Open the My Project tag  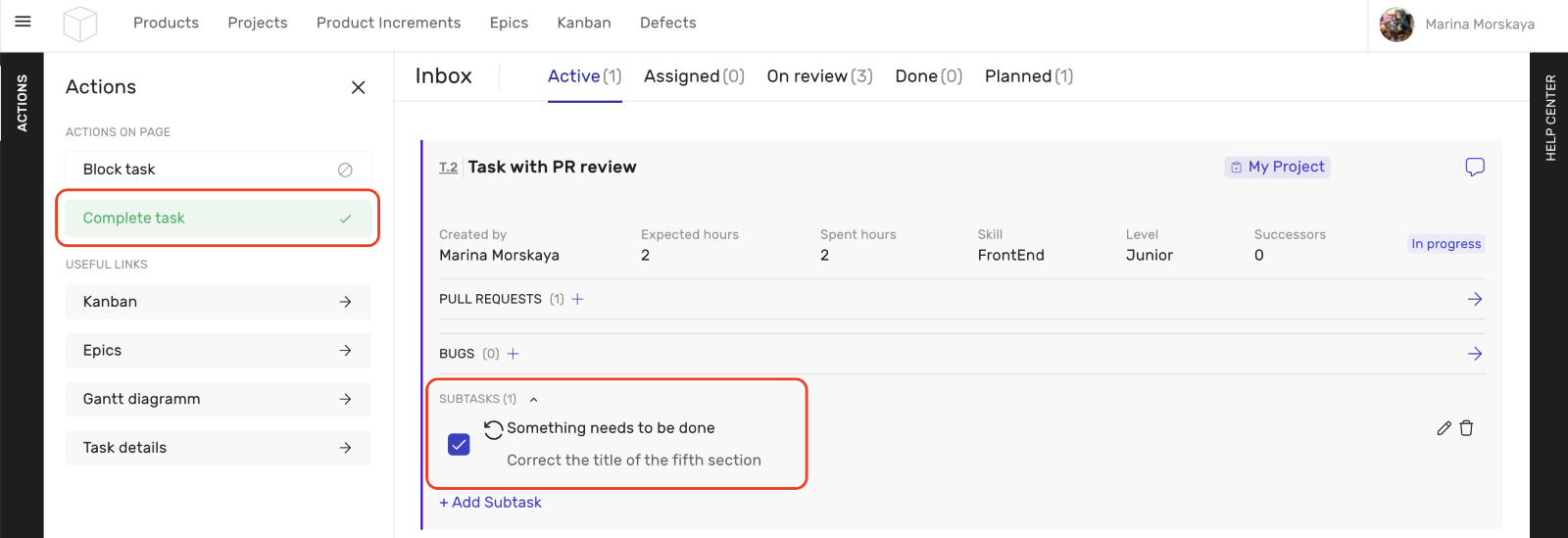pyautogui.click(x=1277, y=167)
